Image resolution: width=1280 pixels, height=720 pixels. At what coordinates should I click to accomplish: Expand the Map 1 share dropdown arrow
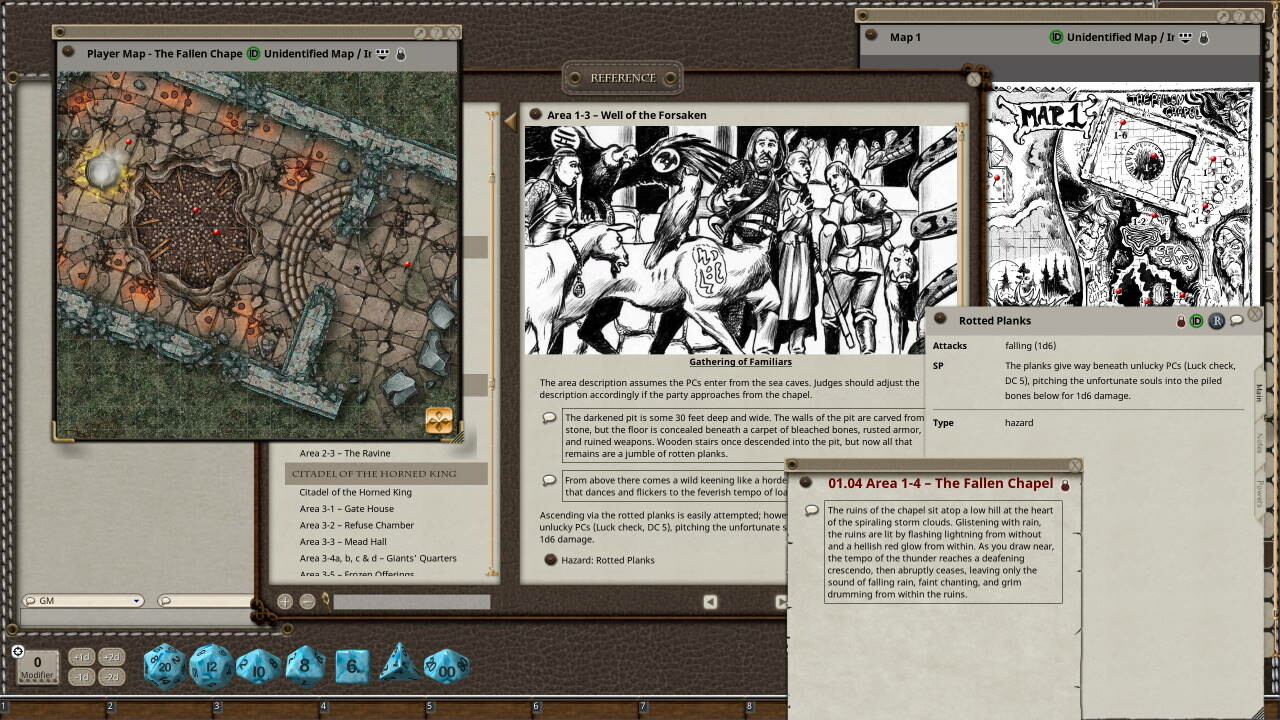pos(1185,37)
